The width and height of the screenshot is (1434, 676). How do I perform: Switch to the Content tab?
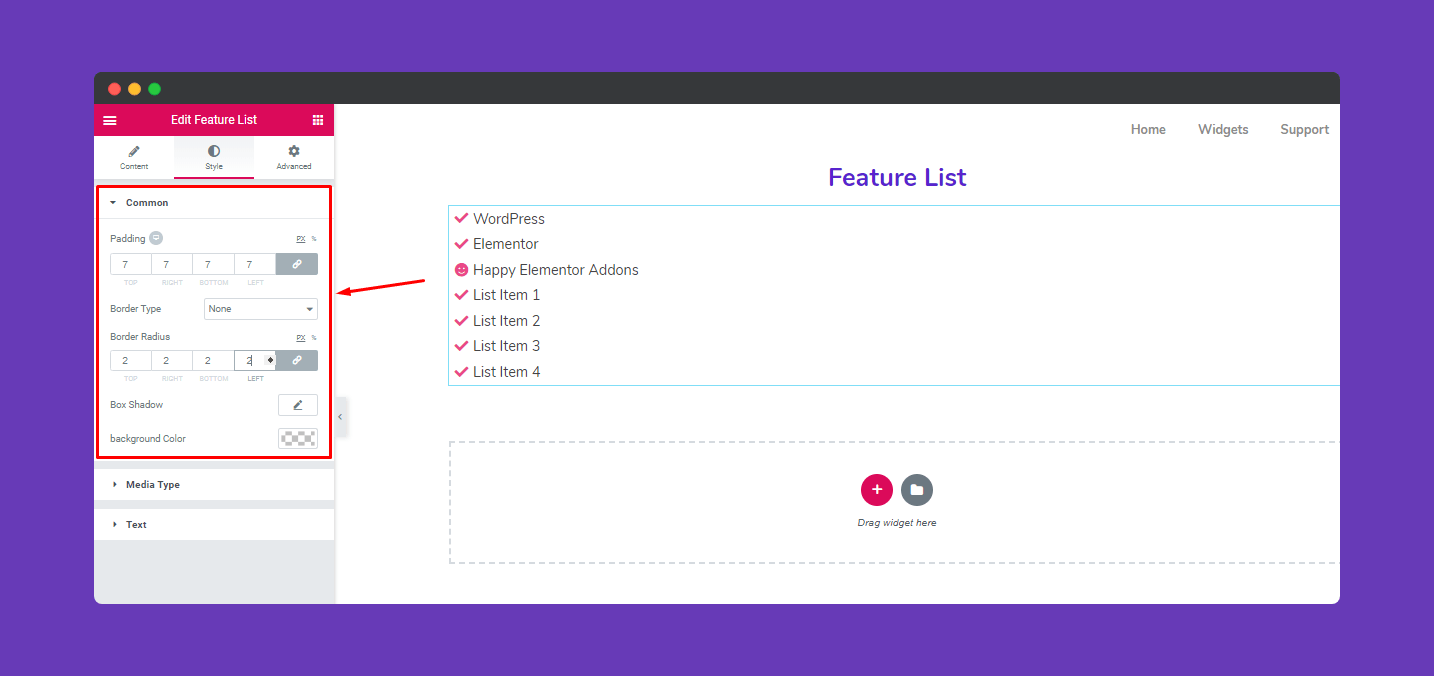pyautogui.click(x=134, y=157)
